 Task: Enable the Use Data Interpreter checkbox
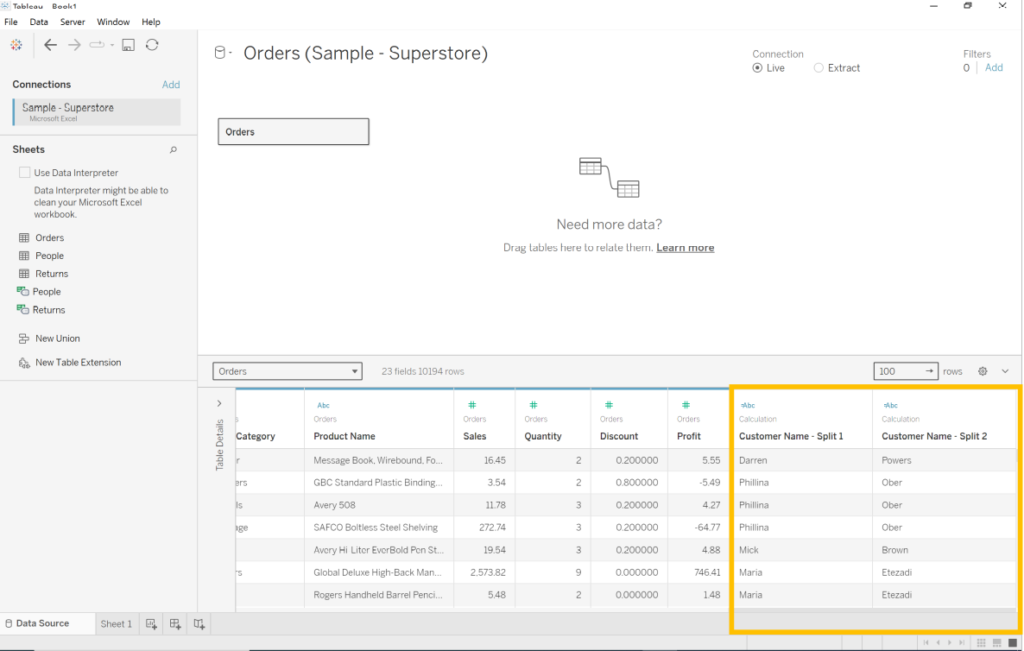[25, 172]
